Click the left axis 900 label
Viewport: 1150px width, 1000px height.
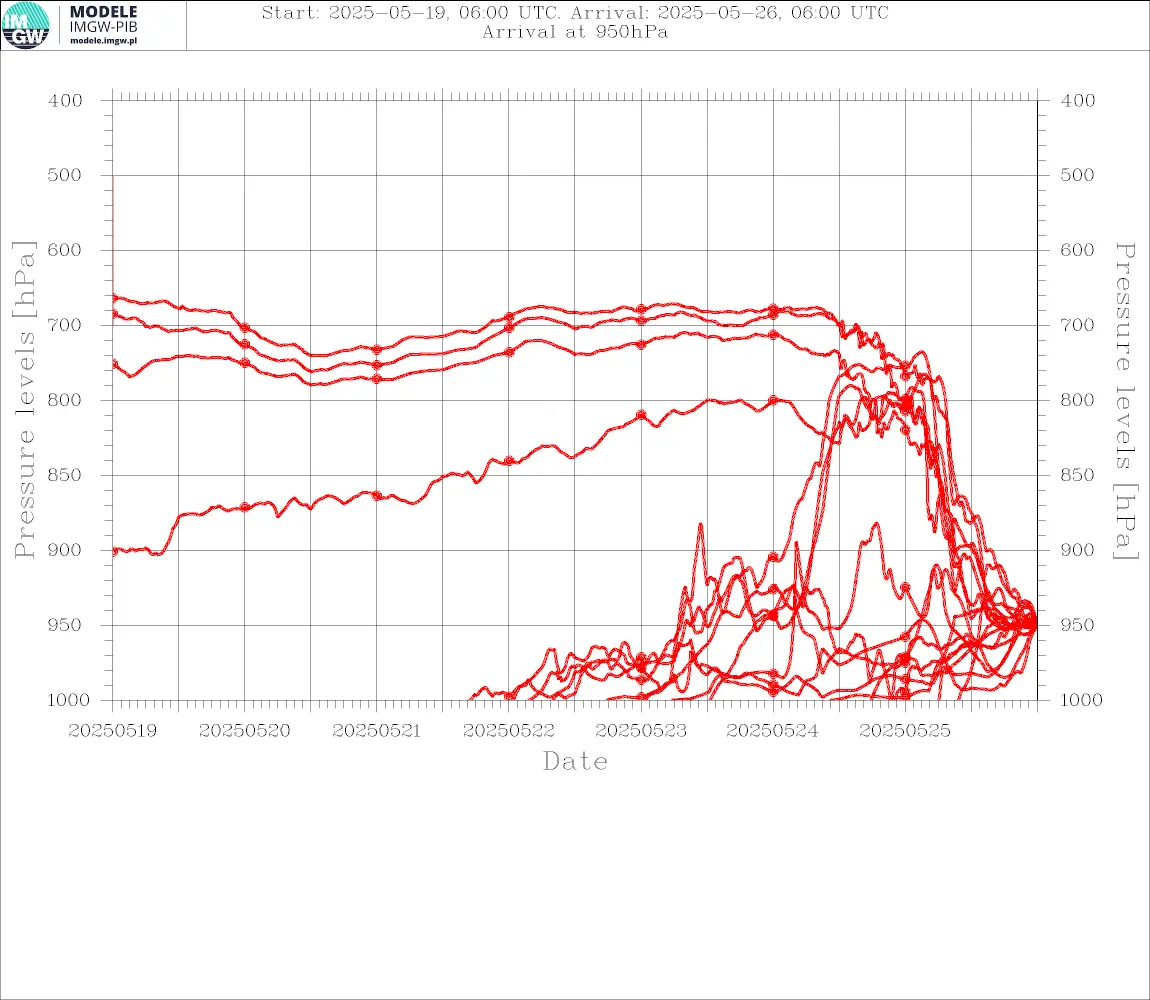65,550
